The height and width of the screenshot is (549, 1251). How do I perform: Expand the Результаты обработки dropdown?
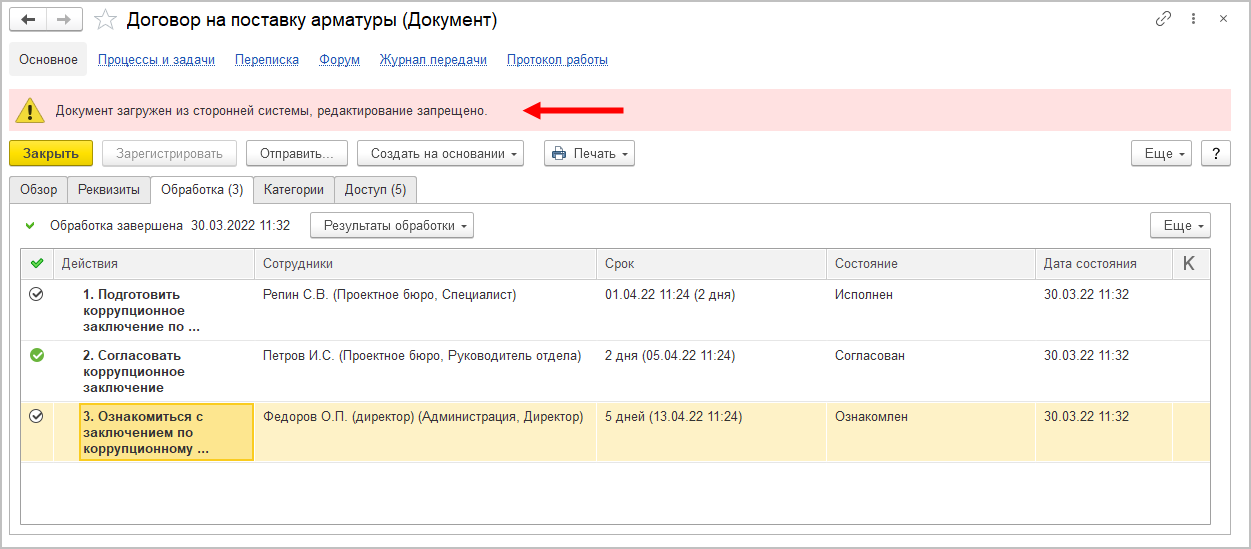[x=392, y=225]
